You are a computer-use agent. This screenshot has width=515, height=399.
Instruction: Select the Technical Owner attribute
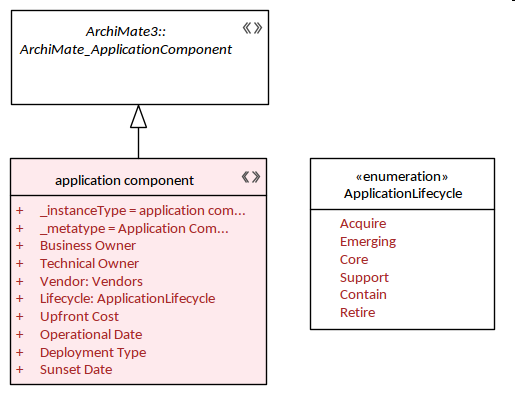pyautogui.click(x=89, y=264)
